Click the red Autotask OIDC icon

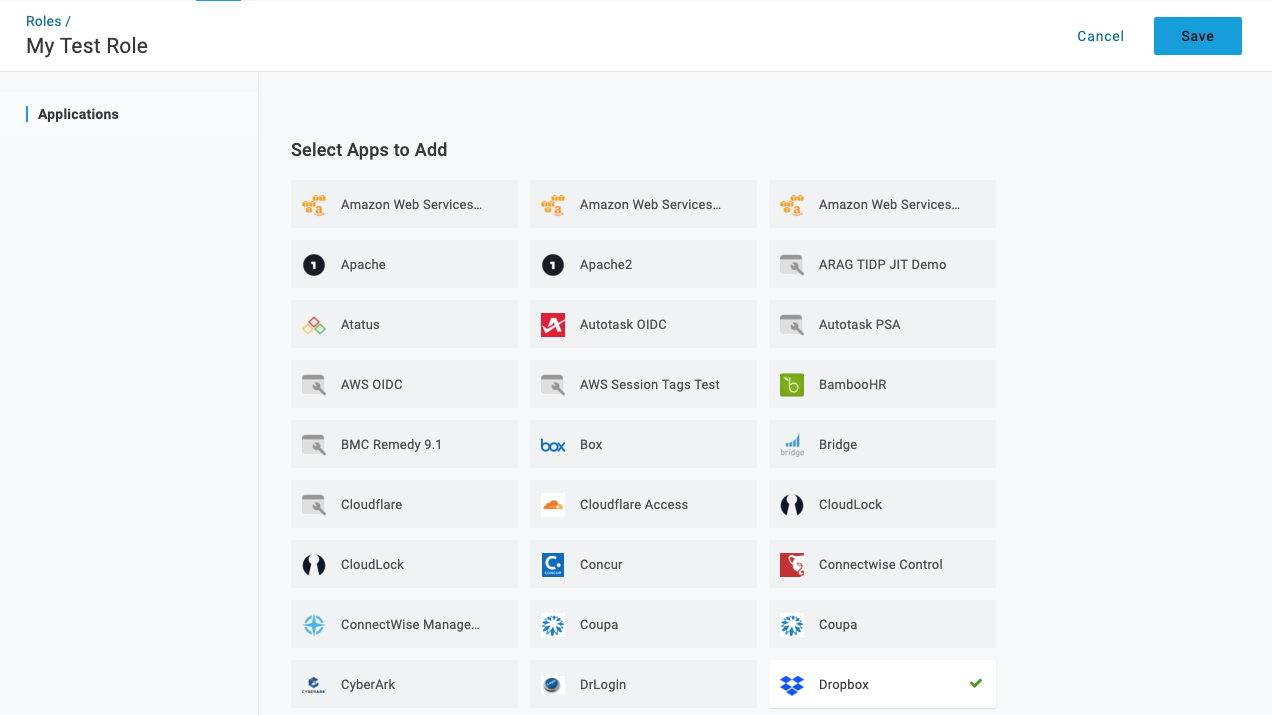click(x=553, y=325)
